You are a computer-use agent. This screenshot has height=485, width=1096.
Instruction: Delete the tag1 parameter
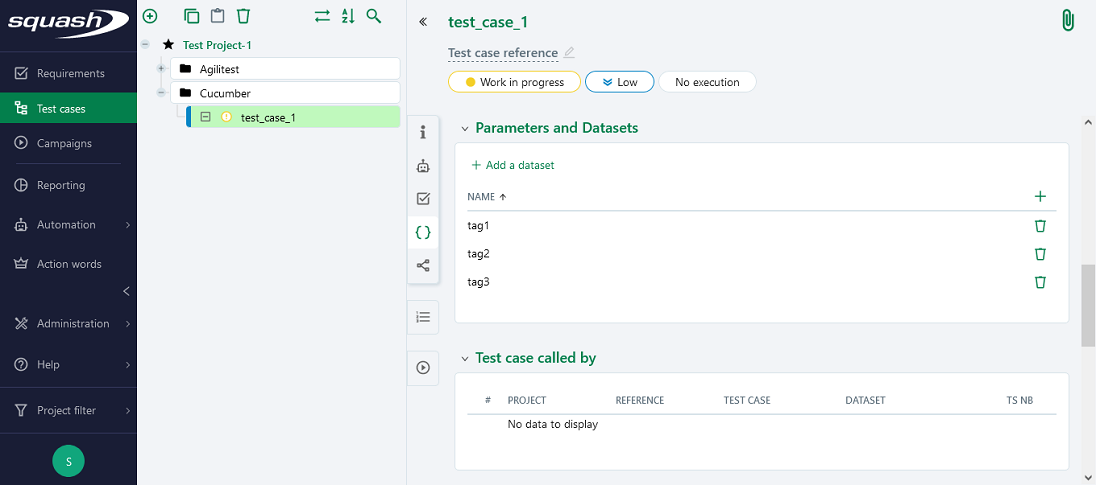(x=1040, y=226)
